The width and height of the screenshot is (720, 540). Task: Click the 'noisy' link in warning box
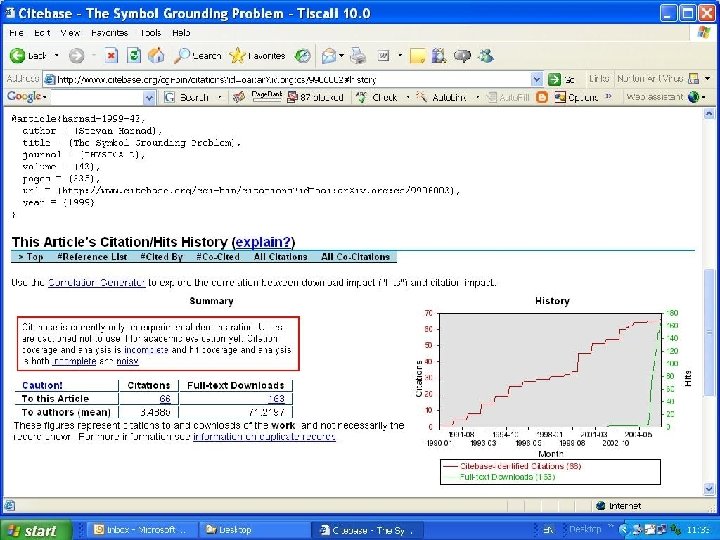[127, 361]
